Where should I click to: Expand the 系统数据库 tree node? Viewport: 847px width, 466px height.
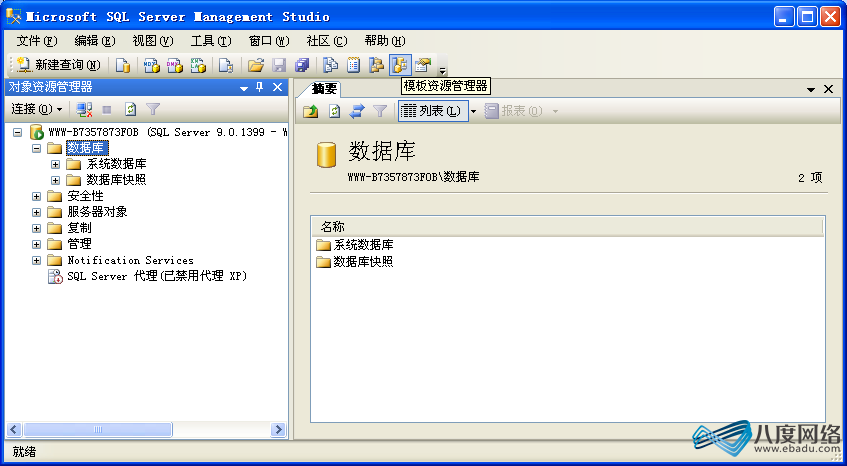55,164
